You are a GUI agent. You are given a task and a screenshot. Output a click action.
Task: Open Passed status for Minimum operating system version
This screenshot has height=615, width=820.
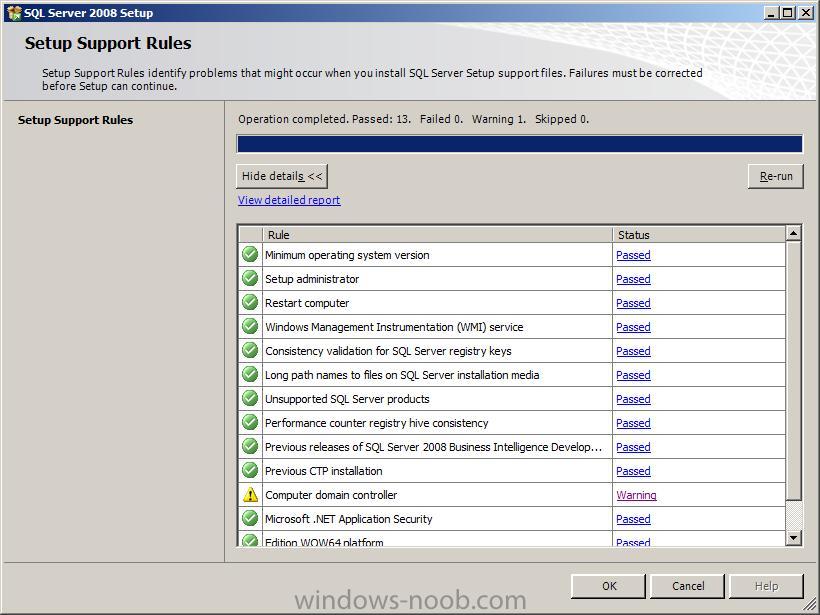(x=633, y=255)
